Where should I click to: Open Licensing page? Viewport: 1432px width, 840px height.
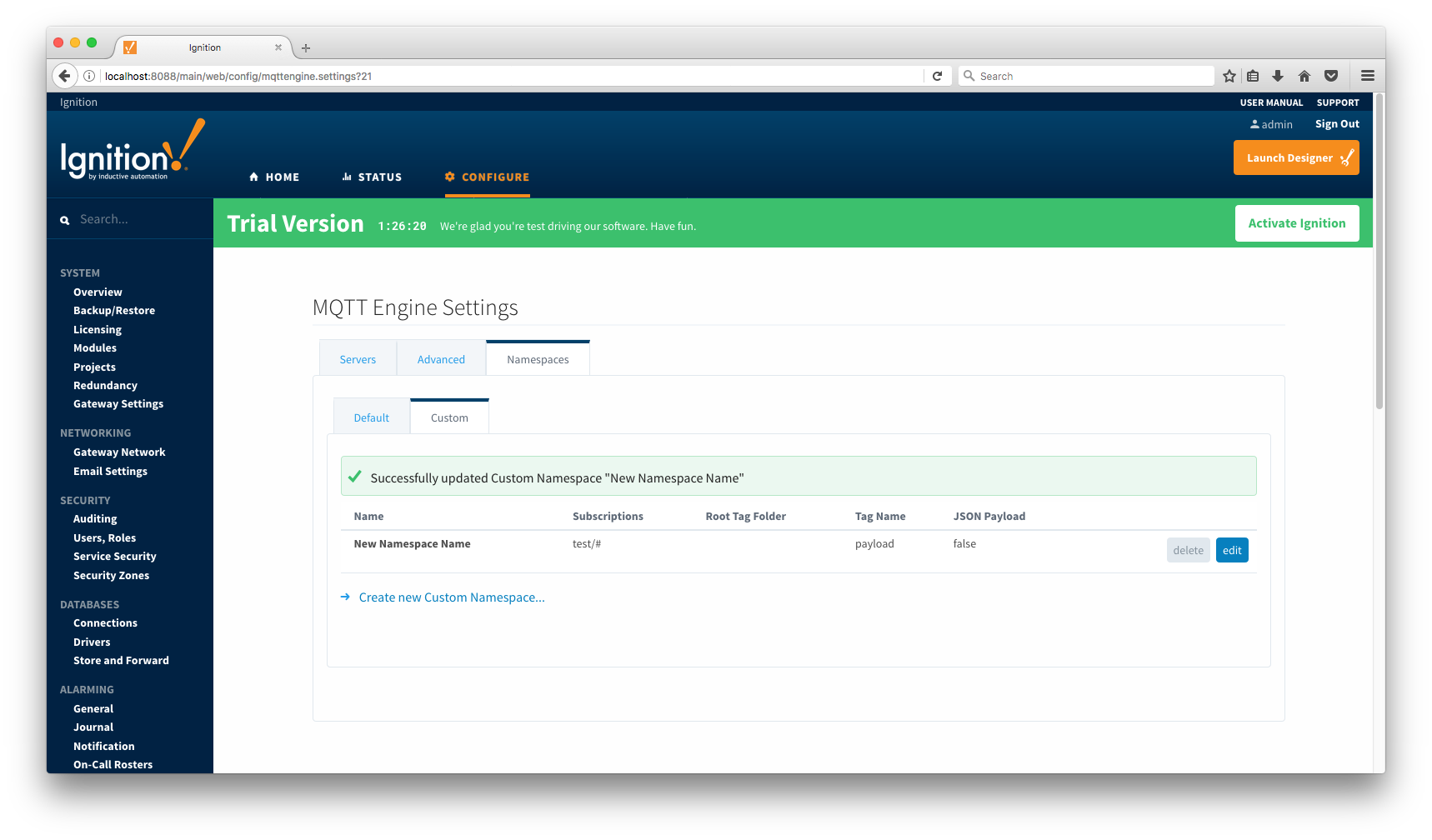(x=98, y=330)
